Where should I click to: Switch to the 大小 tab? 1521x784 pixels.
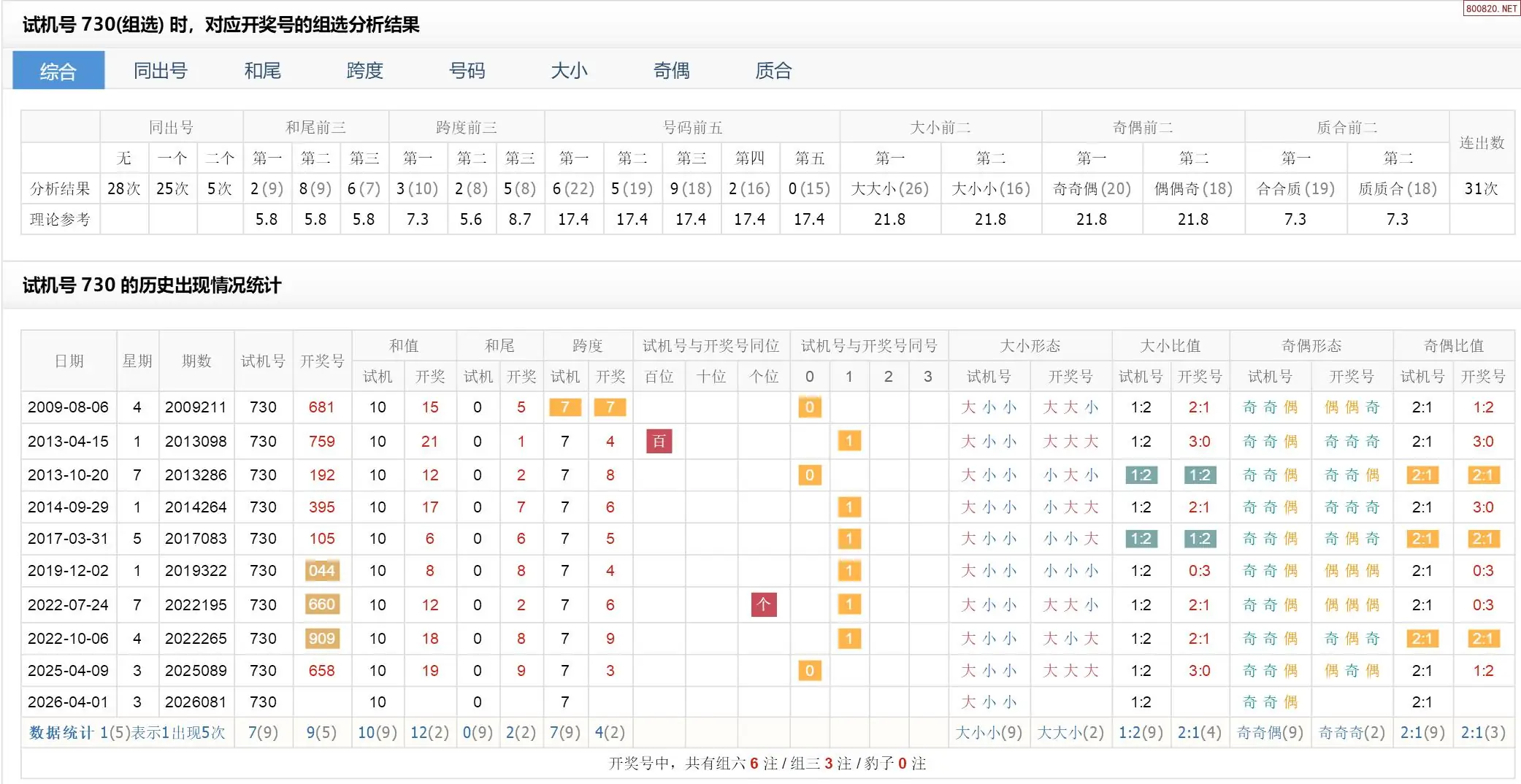569,71
